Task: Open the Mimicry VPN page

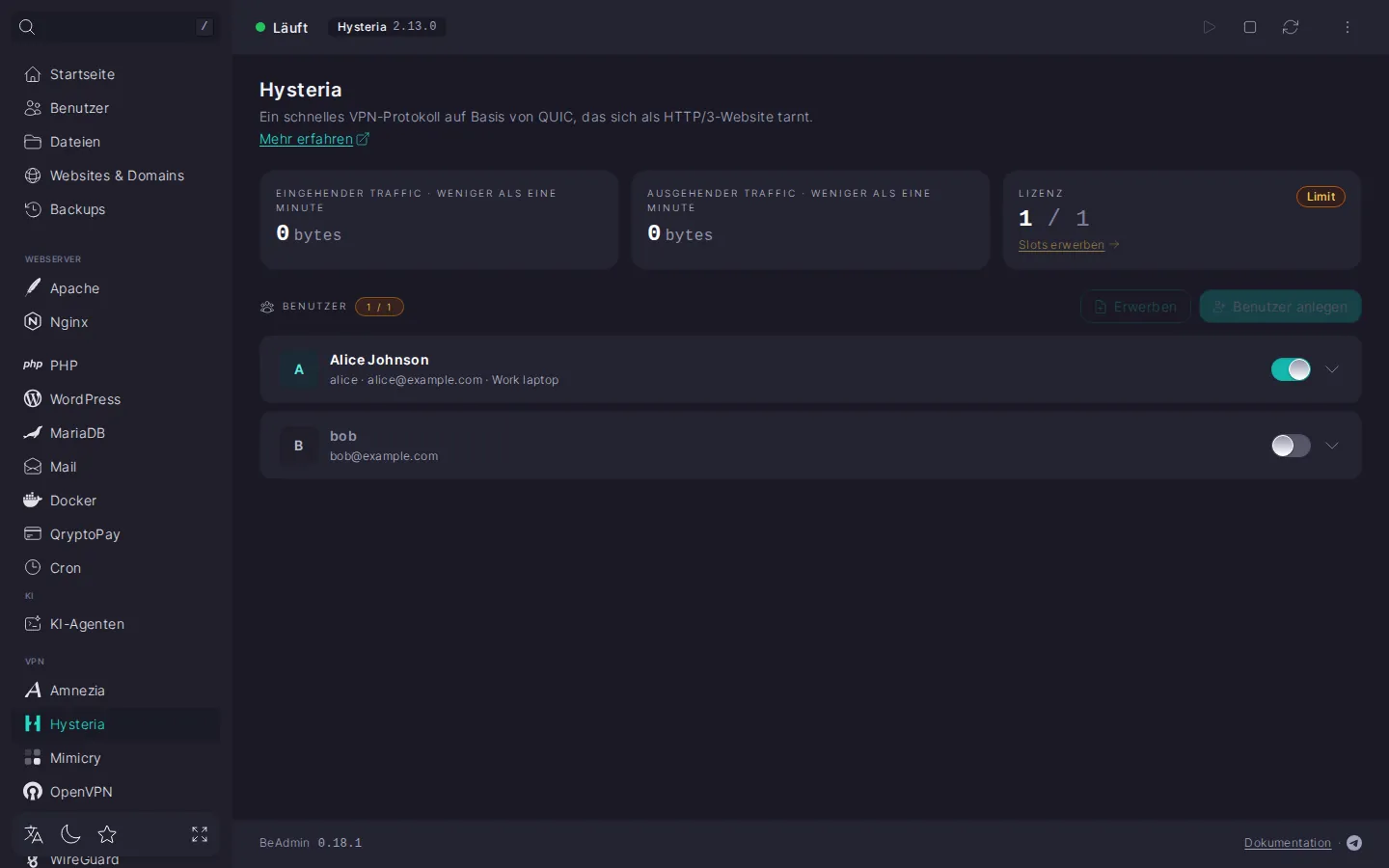Action: pos(116,758)
